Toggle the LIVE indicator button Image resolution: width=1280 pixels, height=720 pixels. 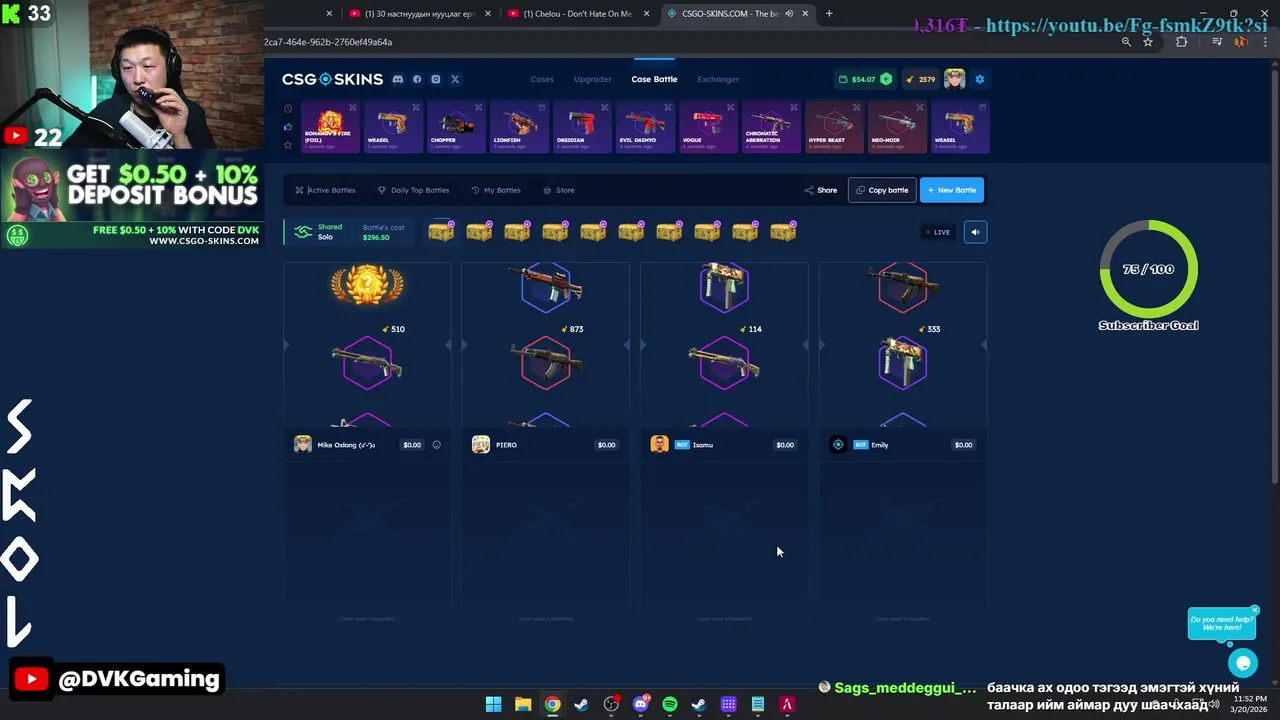pos(938,232)
